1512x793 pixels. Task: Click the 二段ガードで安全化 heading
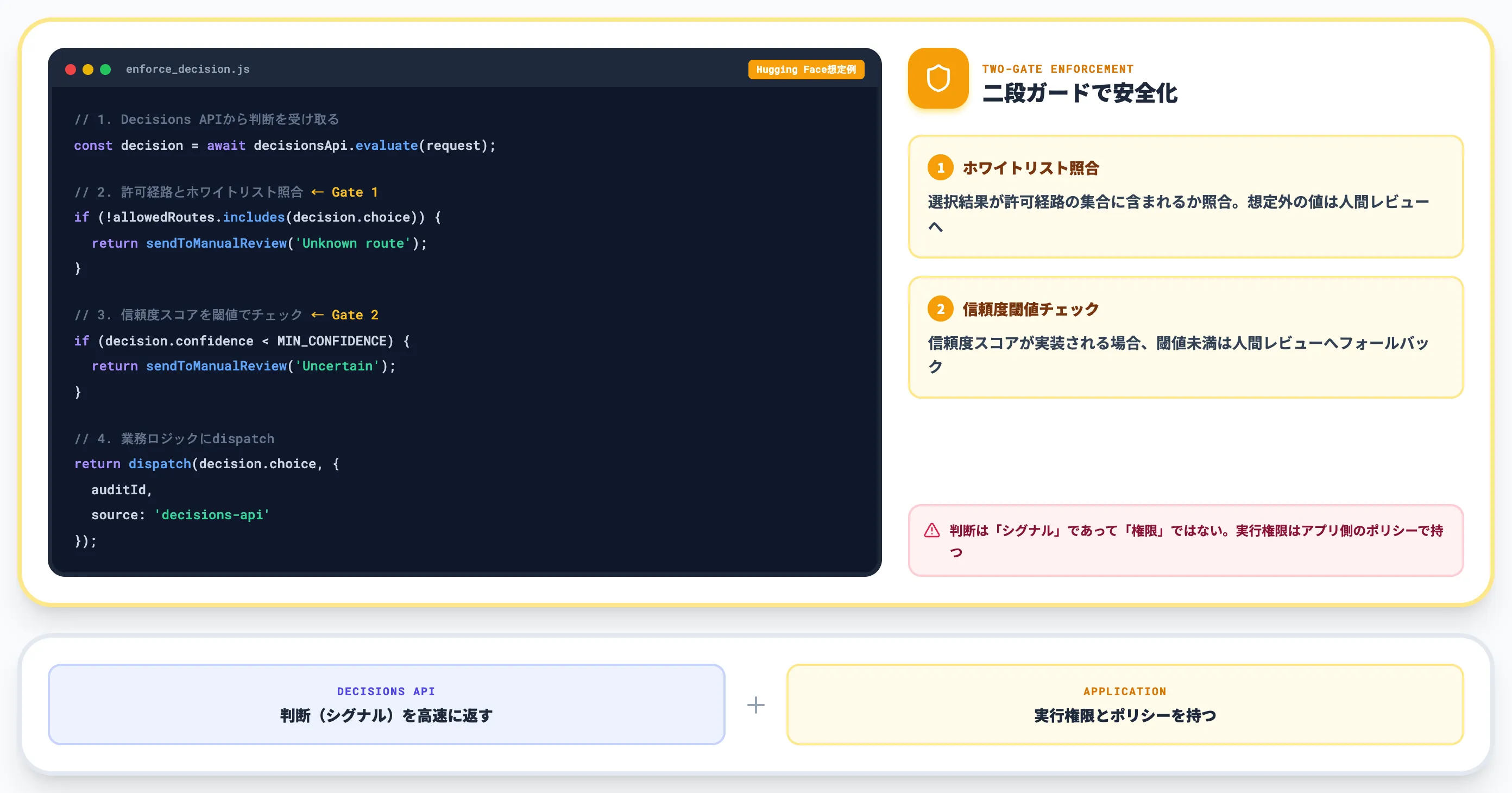pyautogui.click(x=1079, y=93)
